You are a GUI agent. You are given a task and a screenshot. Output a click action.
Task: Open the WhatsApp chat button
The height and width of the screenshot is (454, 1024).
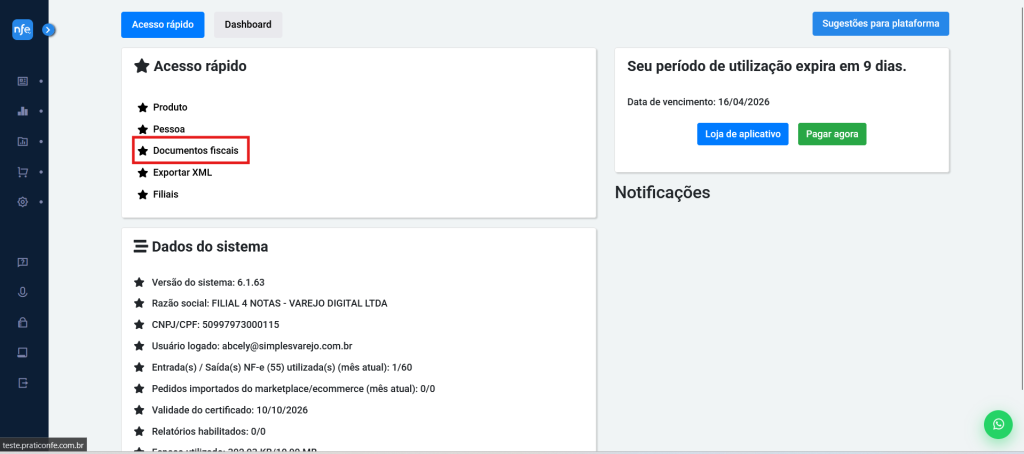coord(997,424)
